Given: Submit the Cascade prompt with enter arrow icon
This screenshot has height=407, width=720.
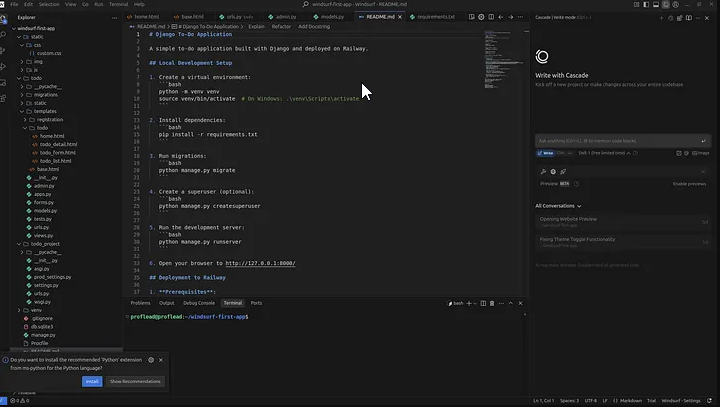Looking at the screenshot, I should (x=703, y=141).
